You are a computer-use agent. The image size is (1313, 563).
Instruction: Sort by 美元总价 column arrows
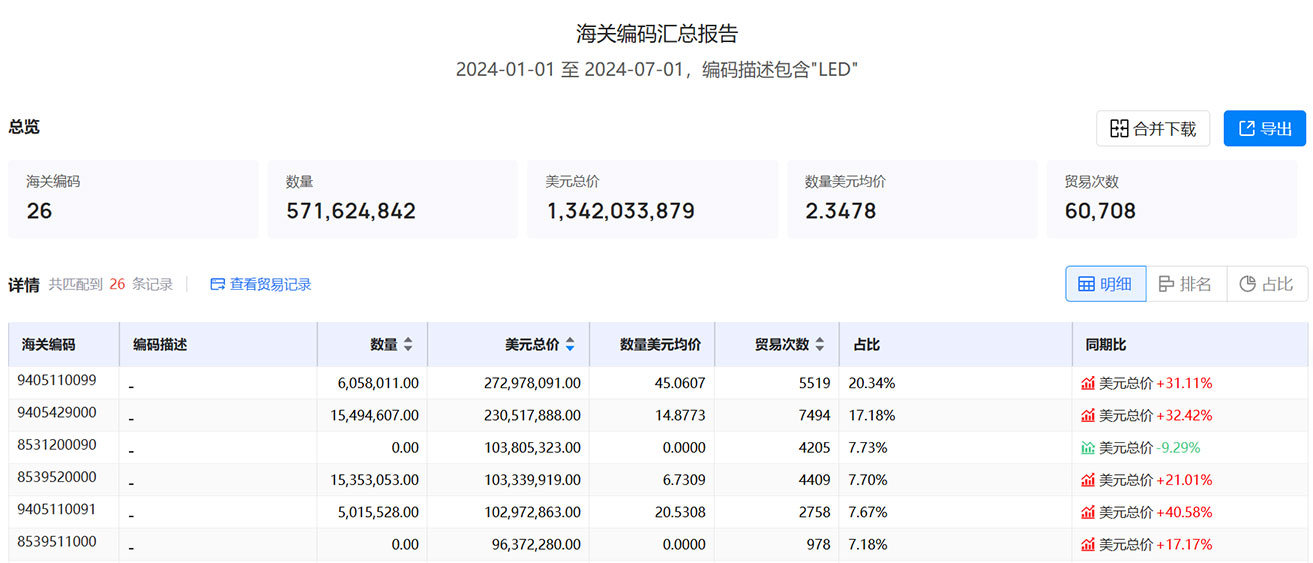pyautogui.click(x=570, y=344)
